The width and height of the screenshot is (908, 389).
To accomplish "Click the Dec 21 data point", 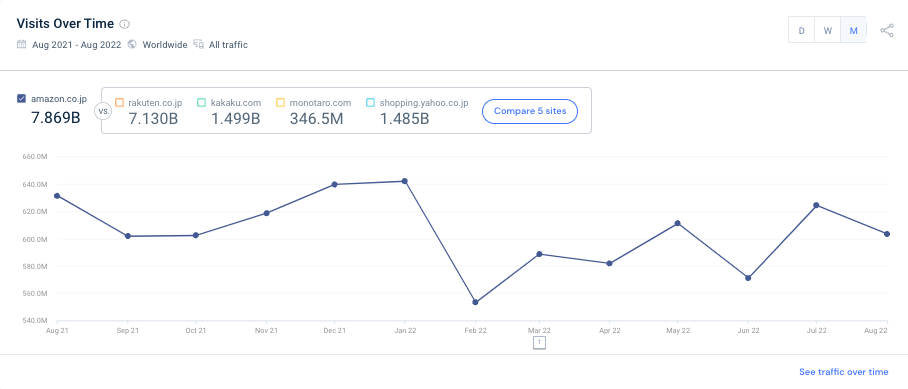I will 335,185.
